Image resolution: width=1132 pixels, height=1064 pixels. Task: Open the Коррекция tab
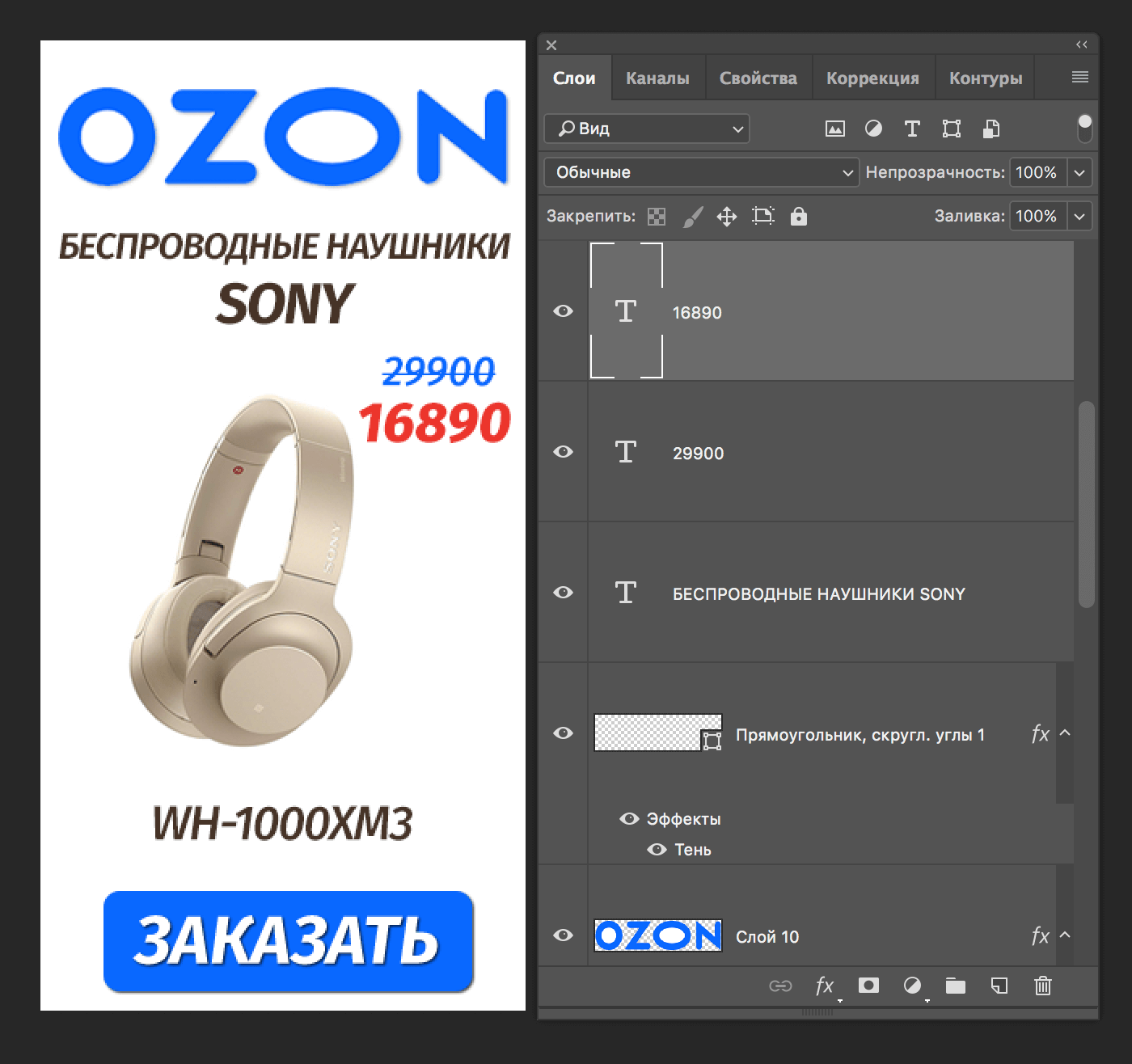[872, 77]
